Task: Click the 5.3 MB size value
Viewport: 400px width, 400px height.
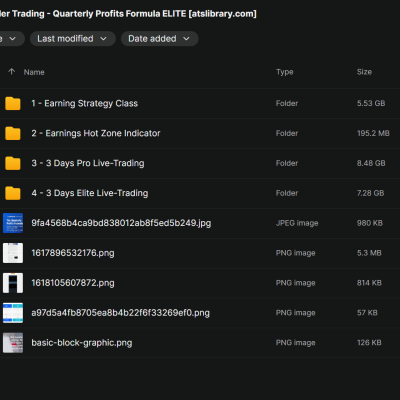Action: click(369, 253)
